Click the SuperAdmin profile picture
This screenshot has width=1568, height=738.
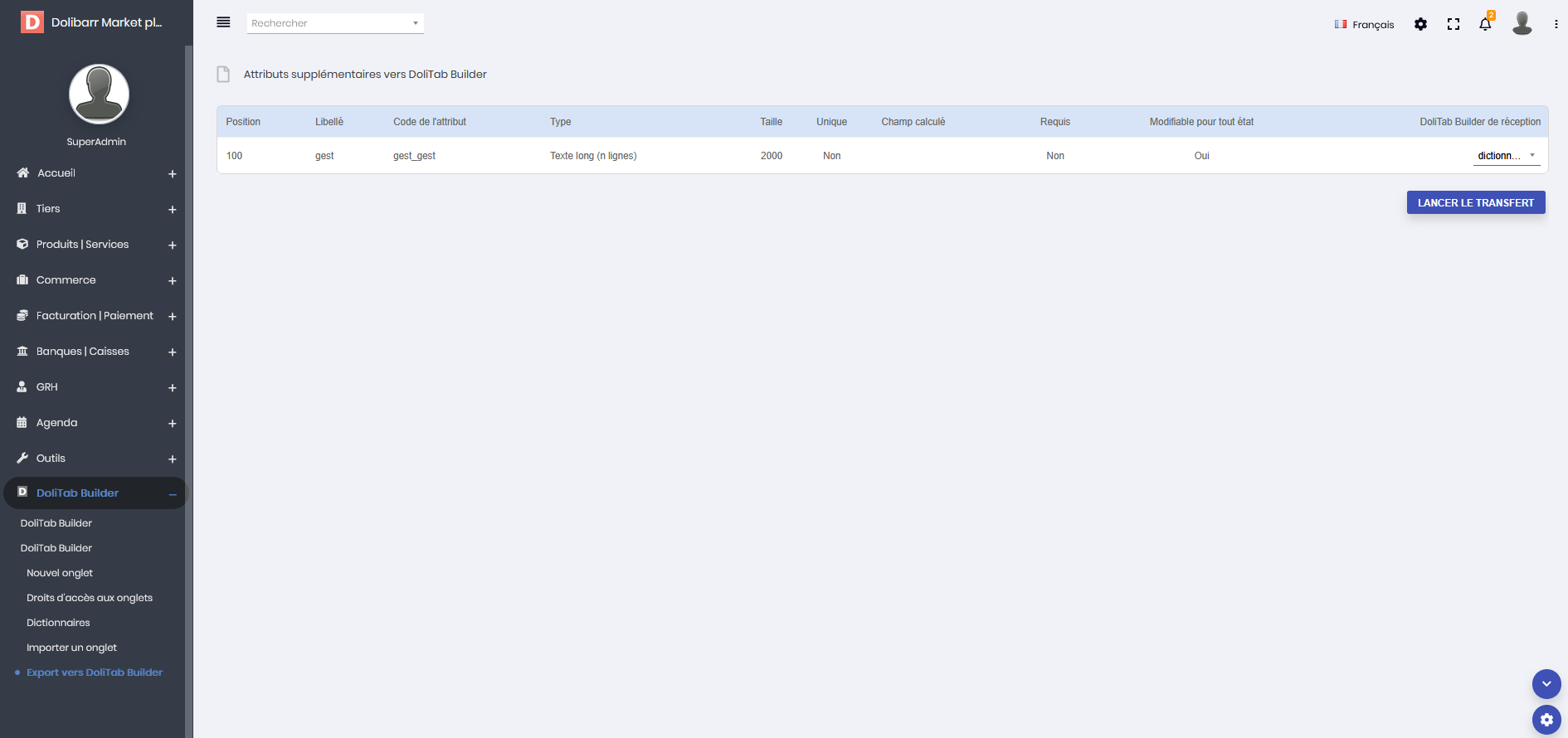(99, 94)
